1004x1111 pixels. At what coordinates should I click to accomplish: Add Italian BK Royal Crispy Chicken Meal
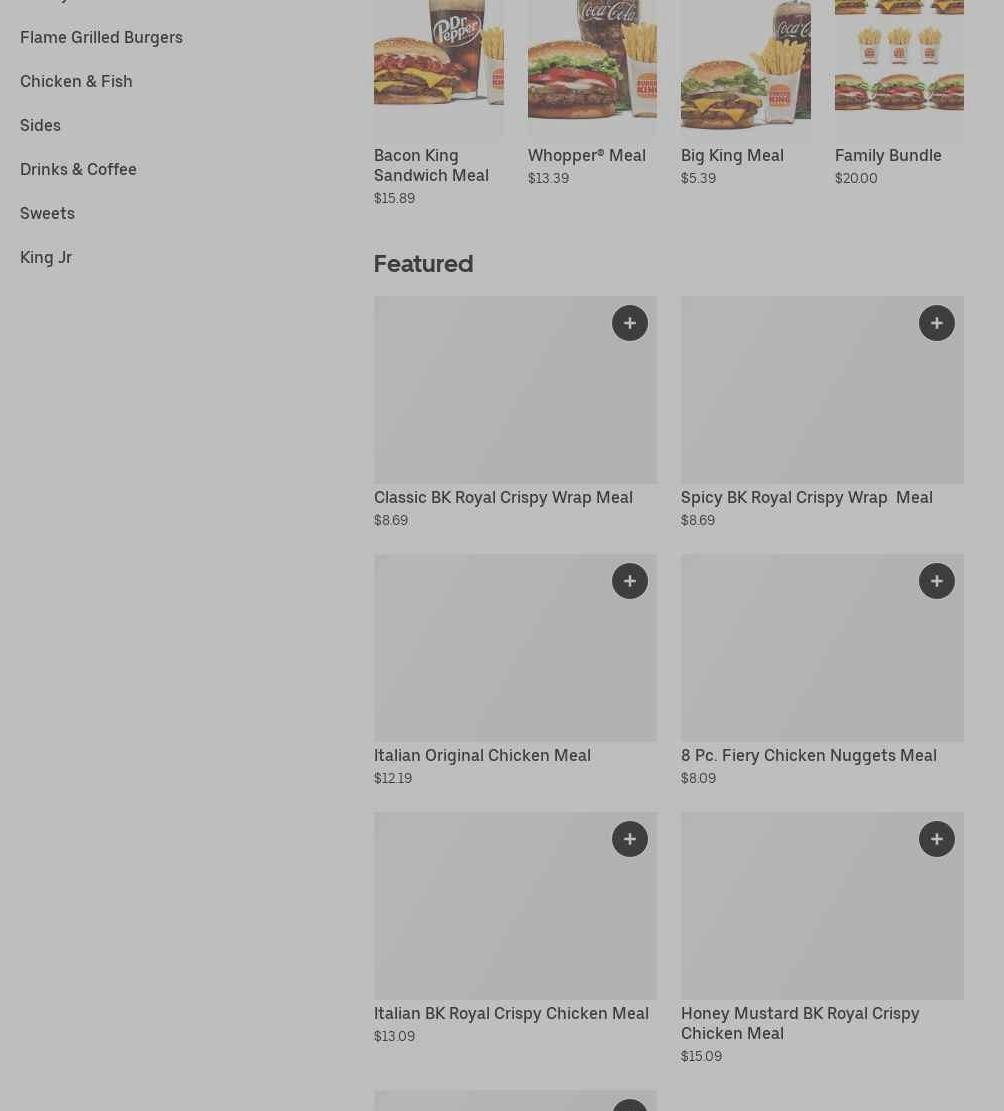[630, 839]
